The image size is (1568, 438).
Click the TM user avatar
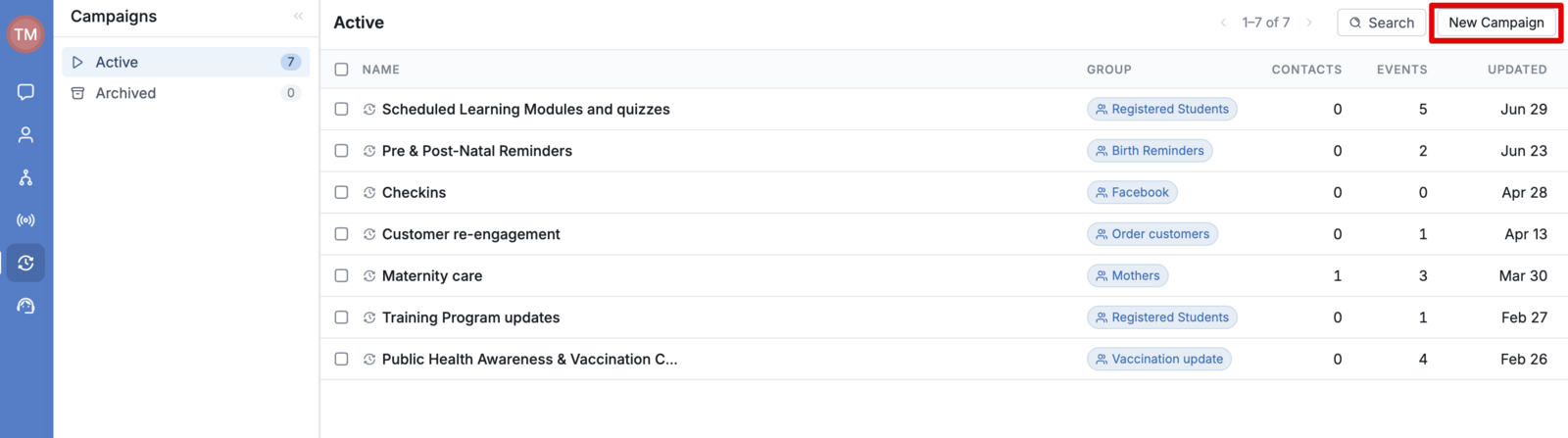click(x=25, y=34)
